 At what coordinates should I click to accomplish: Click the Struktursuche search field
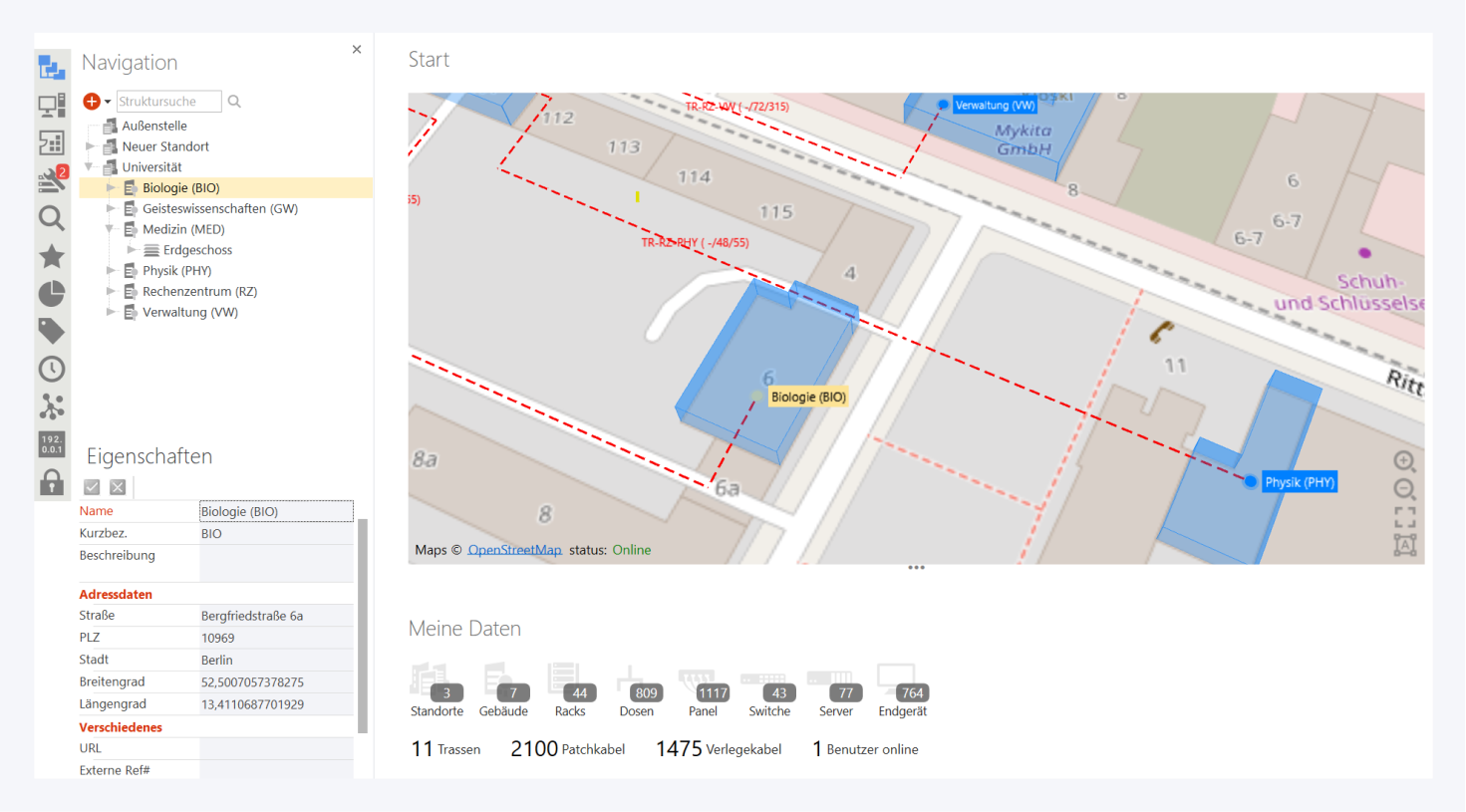(x=168, y=102)
